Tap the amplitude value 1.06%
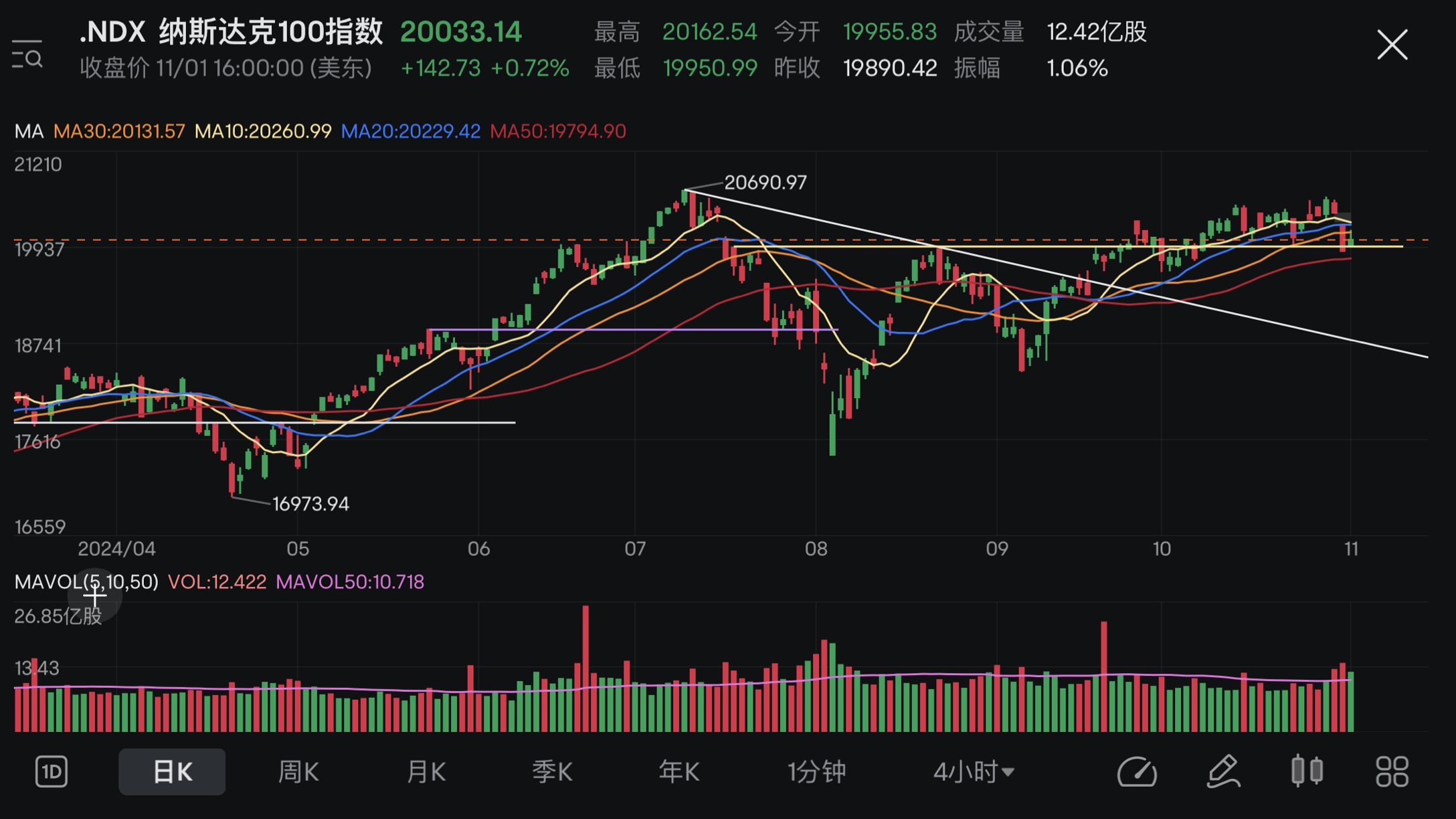Screen dimensions: 1456x819 1077,68
